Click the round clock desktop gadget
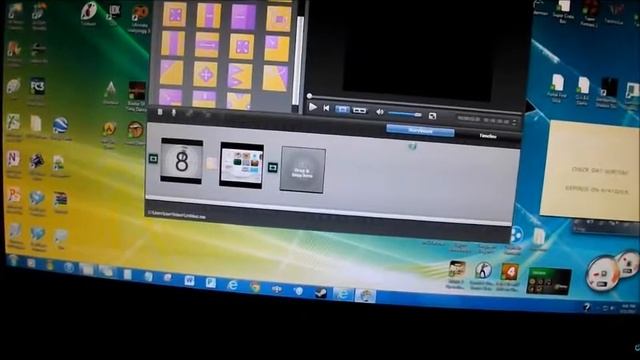The image size is (640, 360). coord(603,273)
